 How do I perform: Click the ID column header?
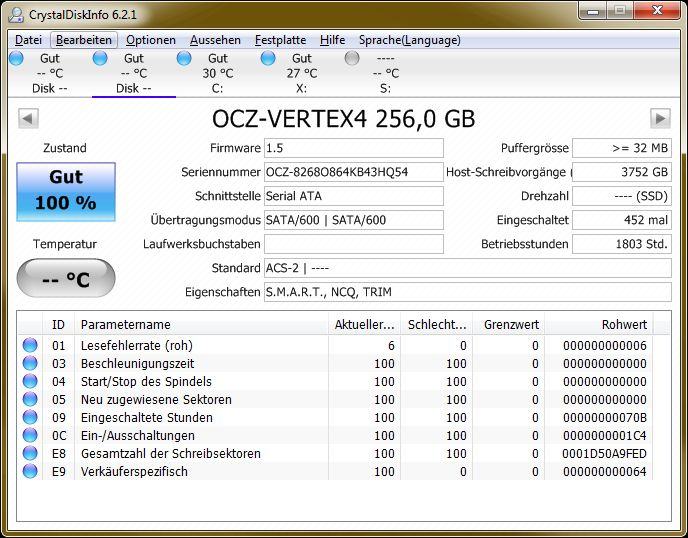click(58, 325)
